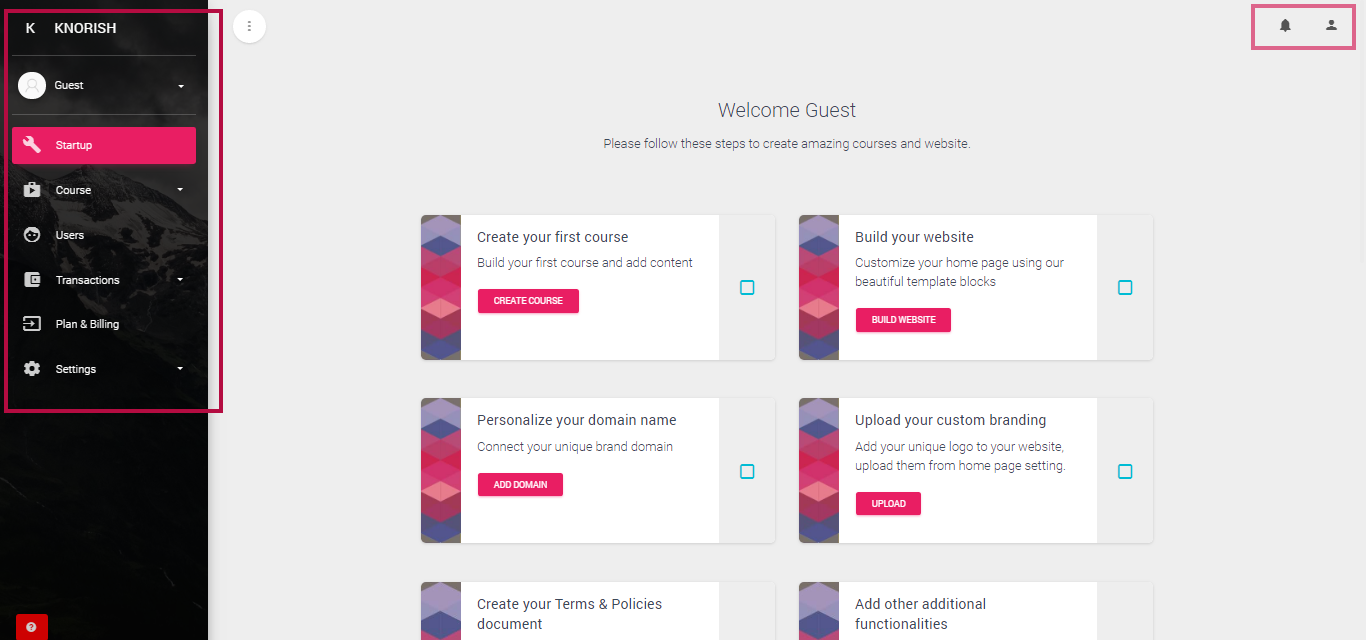Click the Upload custom branding checkbox

pyautogui.click(x=1125, y=472)
